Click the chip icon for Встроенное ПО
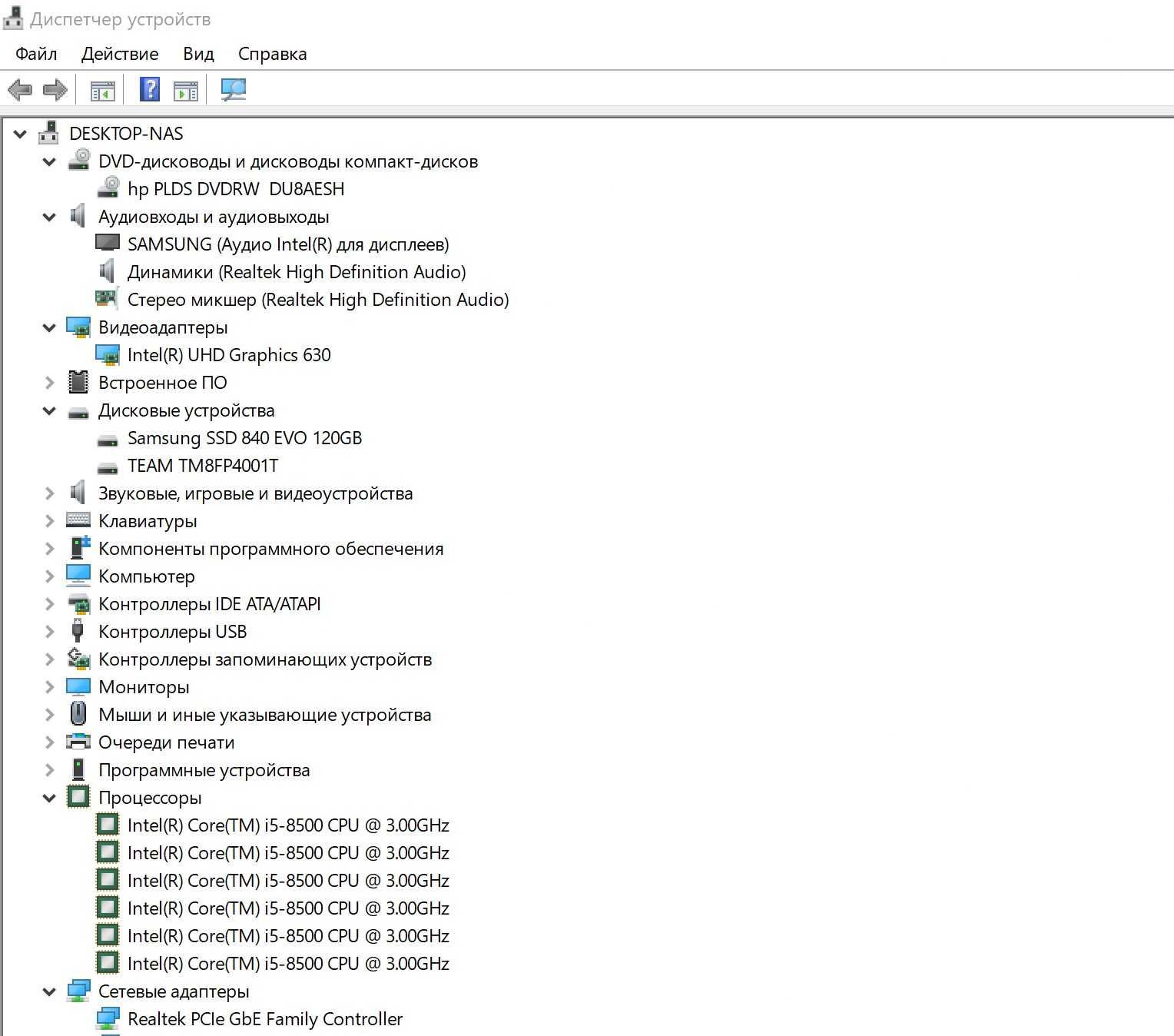 click(x=78, y=382)
